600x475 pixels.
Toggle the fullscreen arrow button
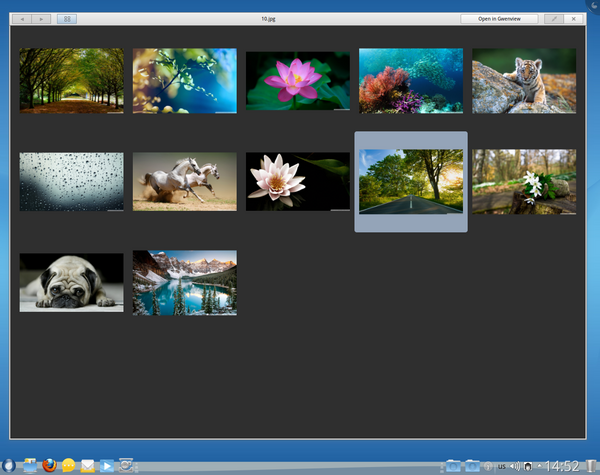[554, 19]
